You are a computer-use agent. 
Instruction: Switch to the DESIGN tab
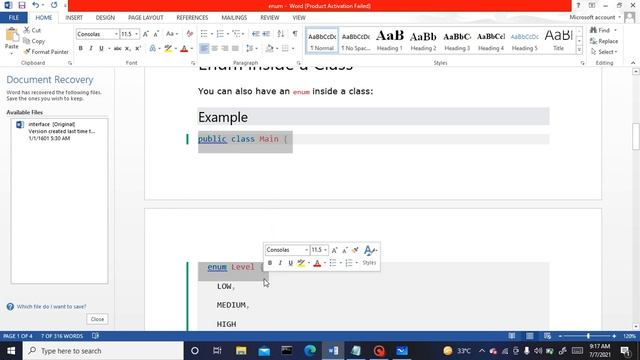[x=105, y=18]
